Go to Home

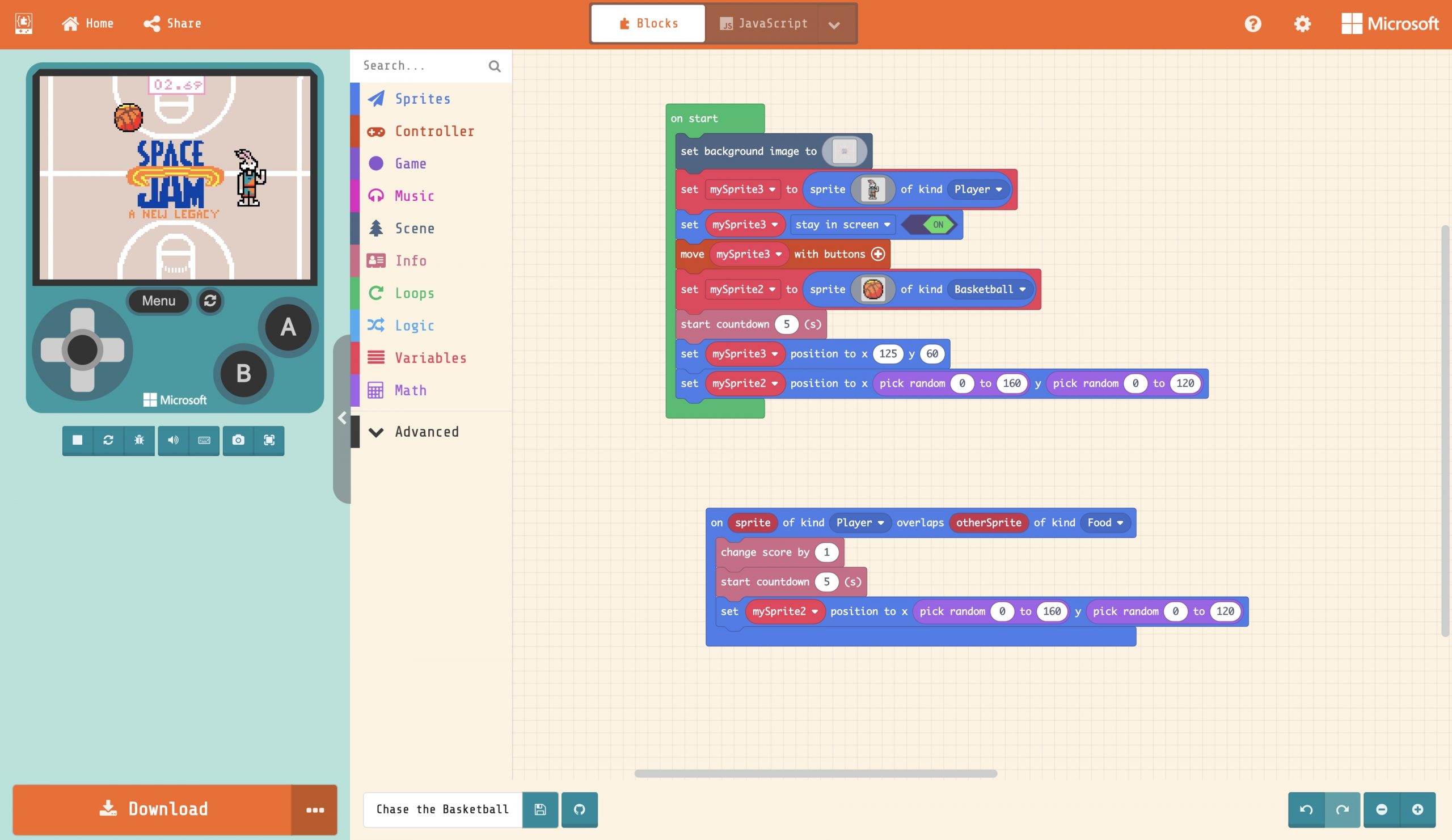point(87,24)
